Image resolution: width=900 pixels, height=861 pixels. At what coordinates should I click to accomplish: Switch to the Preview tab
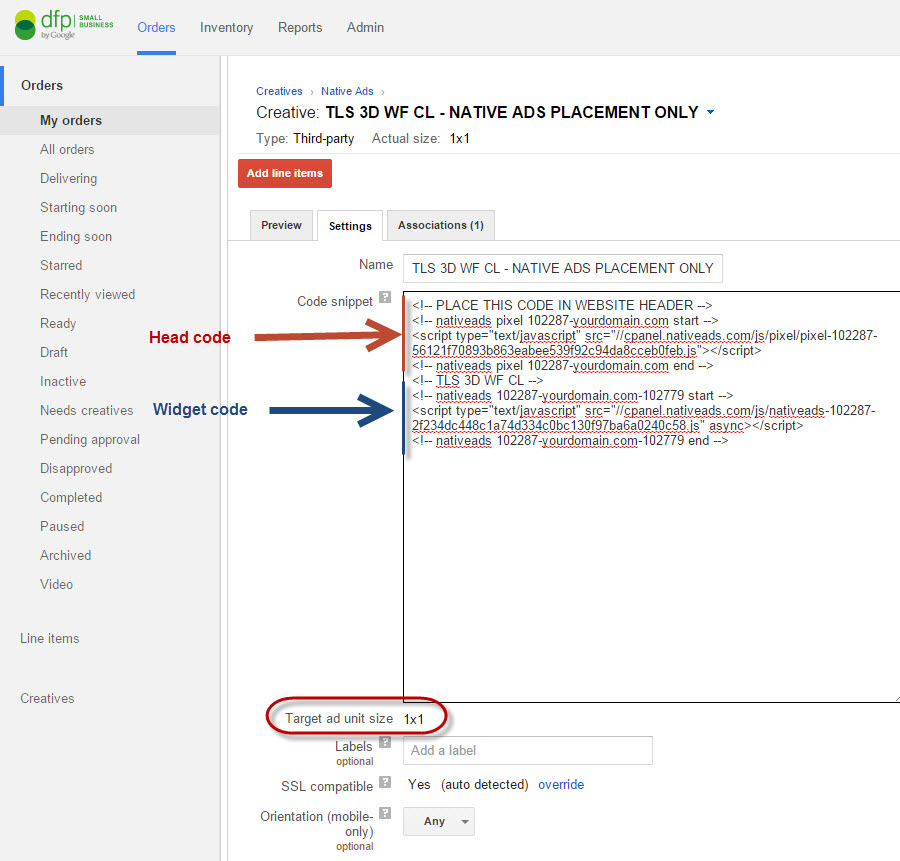(x=281, y=225)
